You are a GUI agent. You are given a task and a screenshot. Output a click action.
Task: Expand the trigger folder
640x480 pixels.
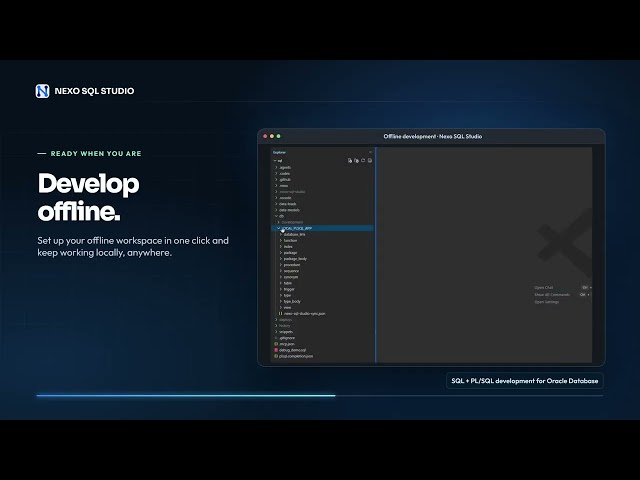(x=287, y=289)
